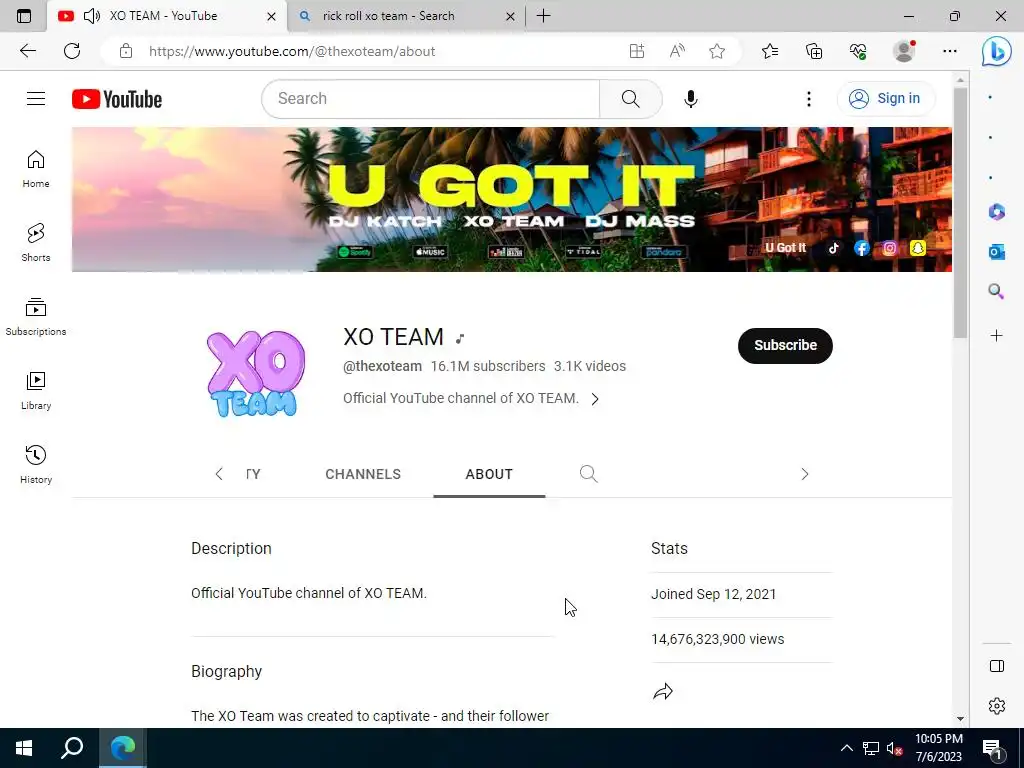This screenshot has width=1024, height=768.
Task: Open Library from sidebar
Action: coord(36,391)
